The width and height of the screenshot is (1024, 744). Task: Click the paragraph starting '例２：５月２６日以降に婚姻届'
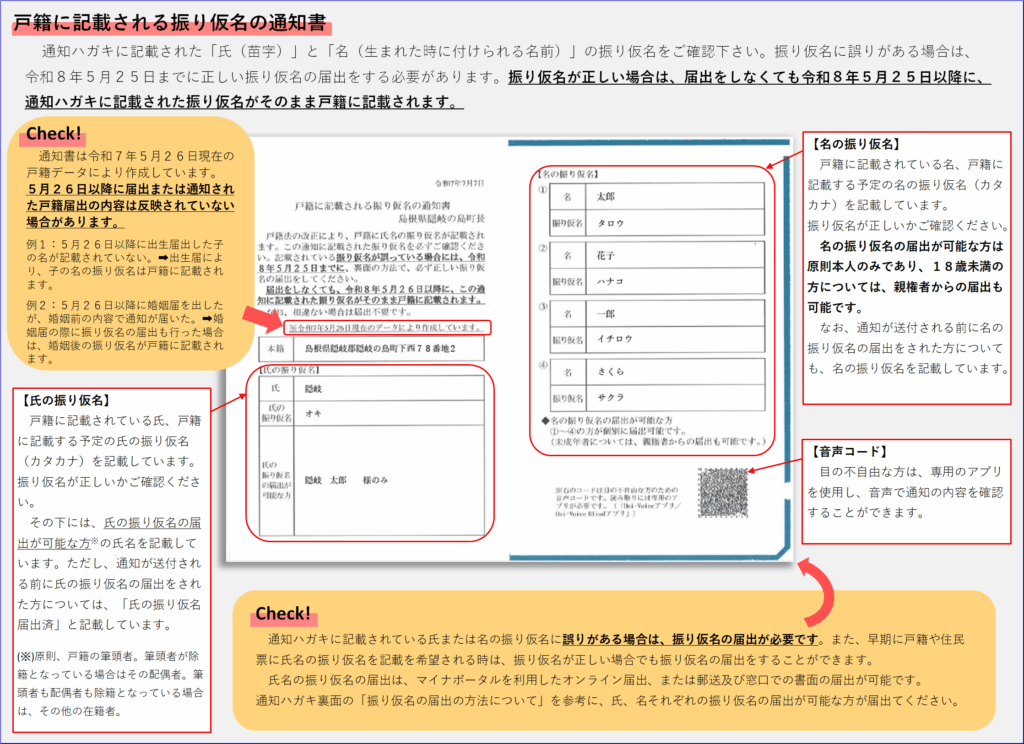(x=125, y=331)
